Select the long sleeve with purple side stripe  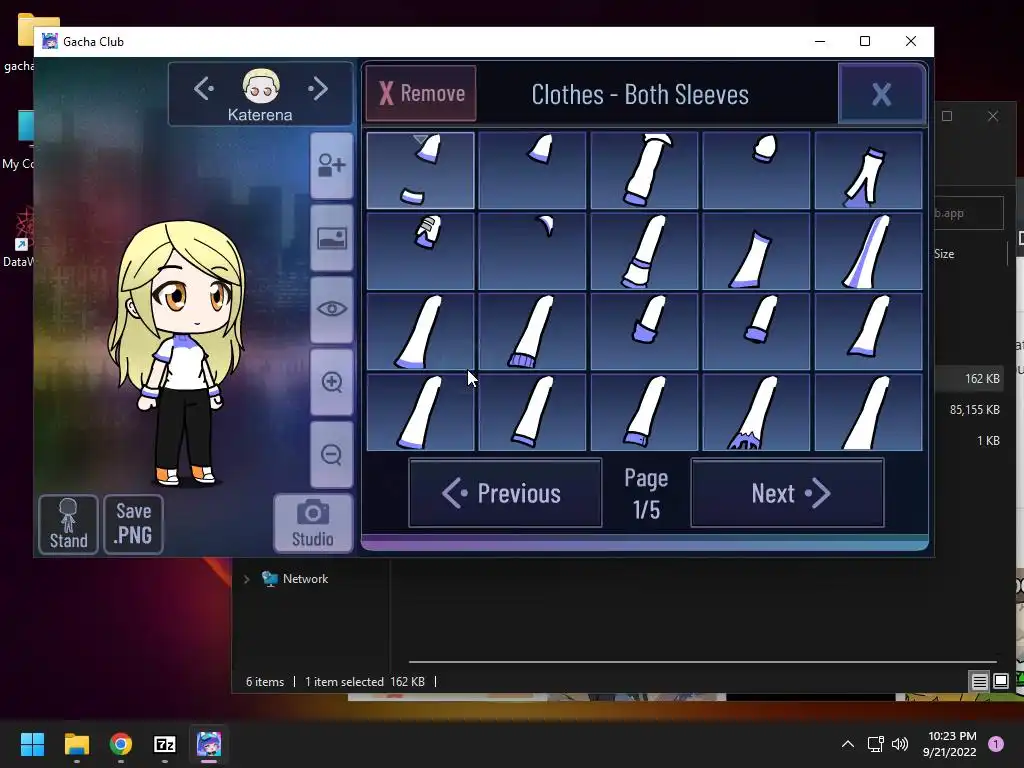click(x=869, y=251)
